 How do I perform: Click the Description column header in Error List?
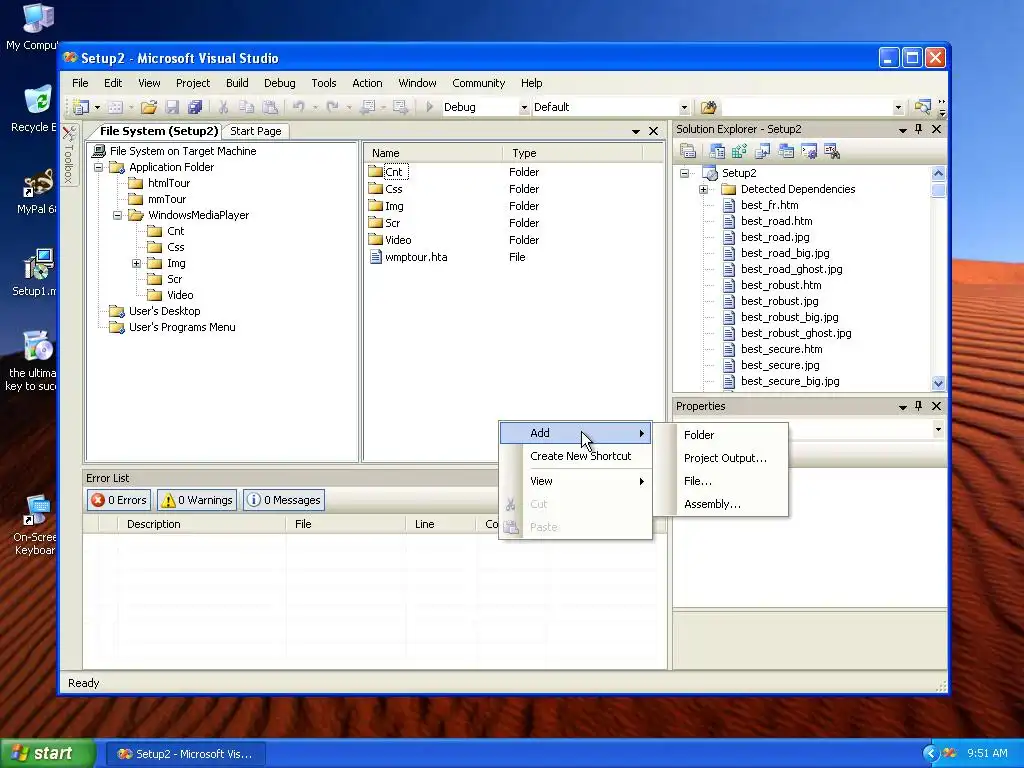pos(201,524)
